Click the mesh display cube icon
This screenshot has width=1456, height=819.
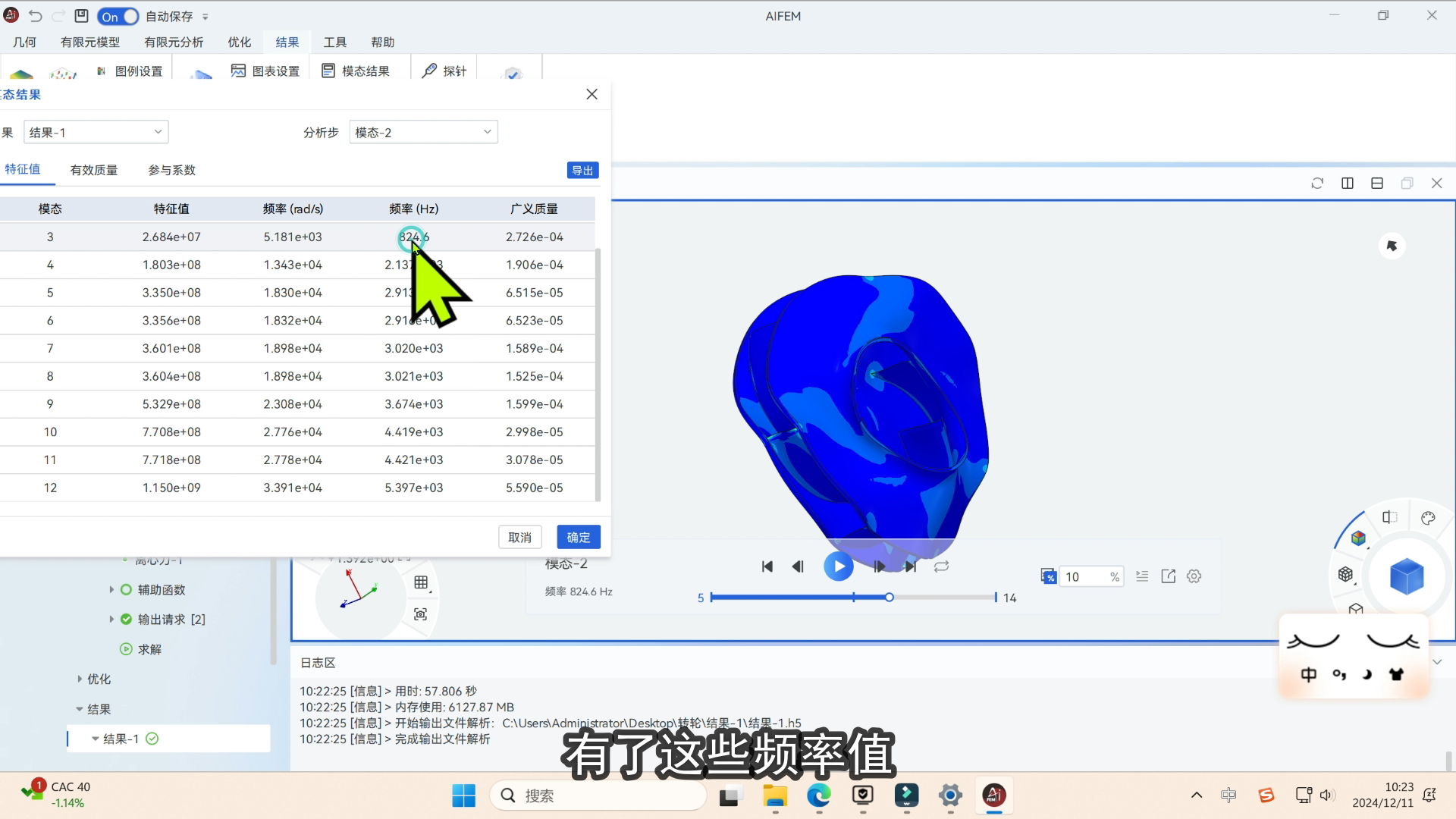(x=1345, y=574)
